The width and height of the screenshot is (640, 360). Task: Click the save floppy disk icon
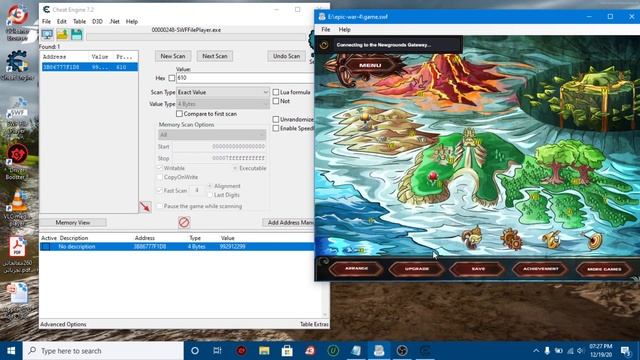(77, 35)
